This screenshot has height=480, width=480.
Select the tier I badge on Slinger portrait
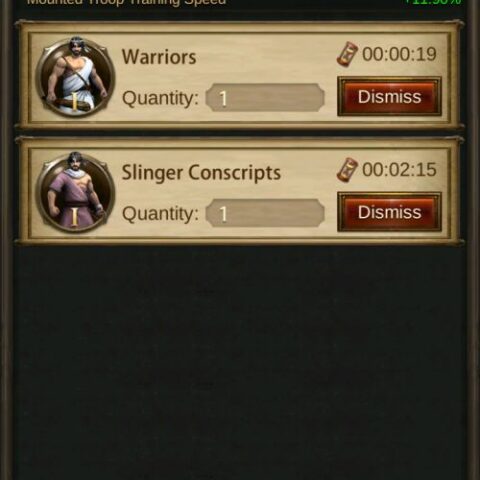pos(74,217)
